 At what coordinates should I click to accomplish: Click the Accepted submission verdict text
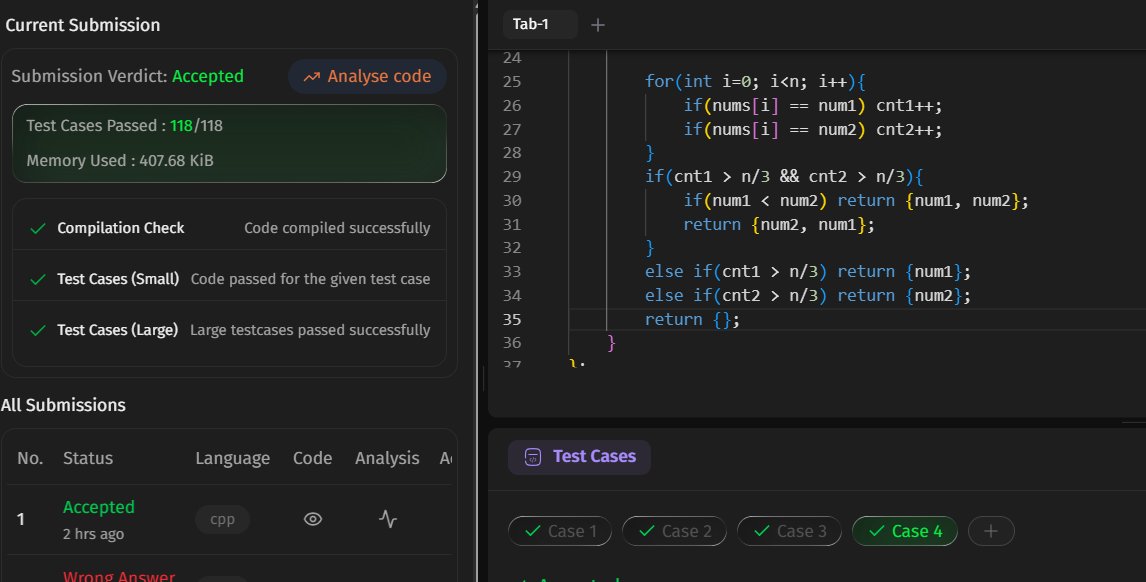208,76
